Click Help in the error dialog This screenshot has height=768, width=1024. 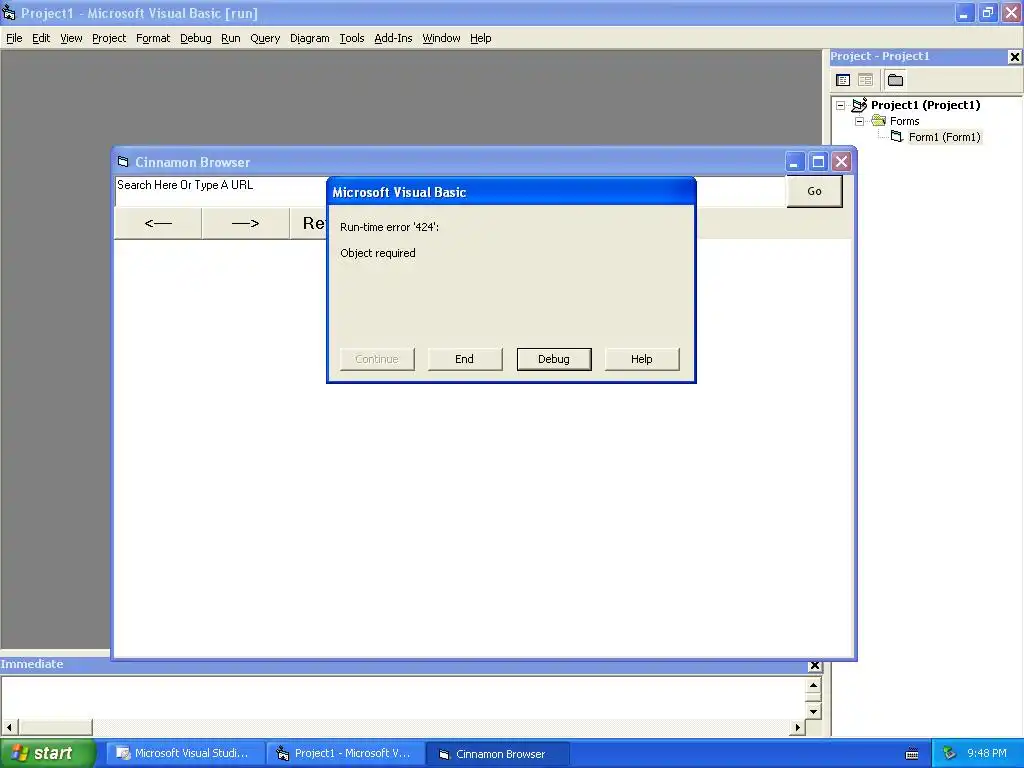(642, 359)
